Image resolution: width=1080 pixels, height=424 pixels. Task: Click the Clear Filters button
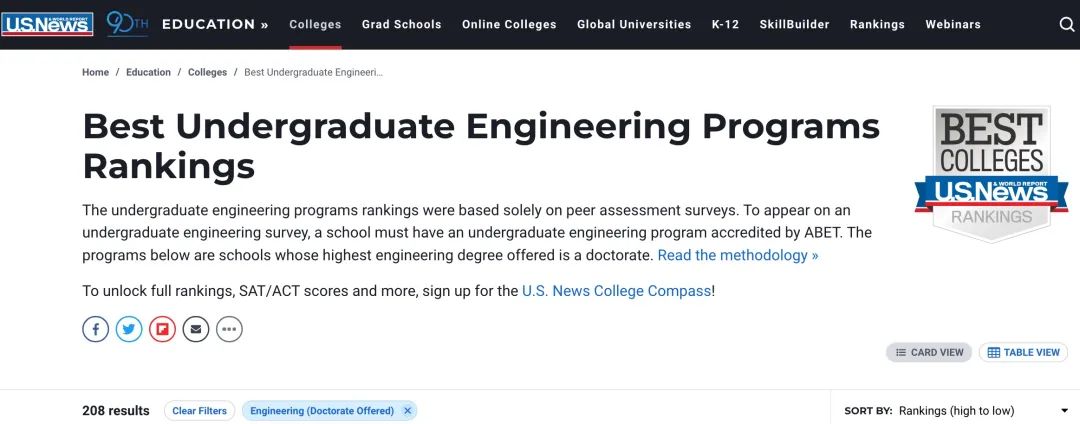pos(200,411)
